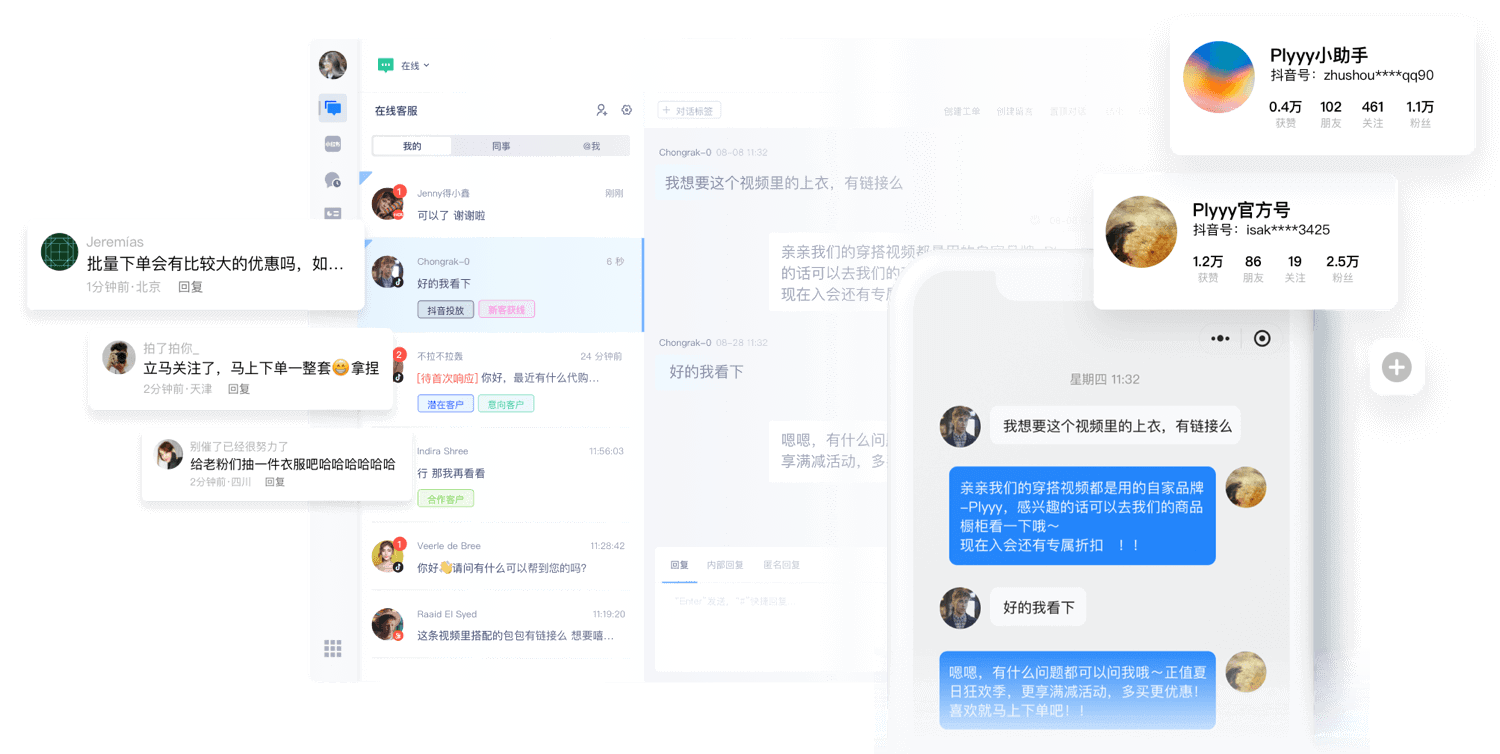The height and width of the screenshot is (754, 1500).
Task: Click the green online status chat icon
Action: (385, 65)
